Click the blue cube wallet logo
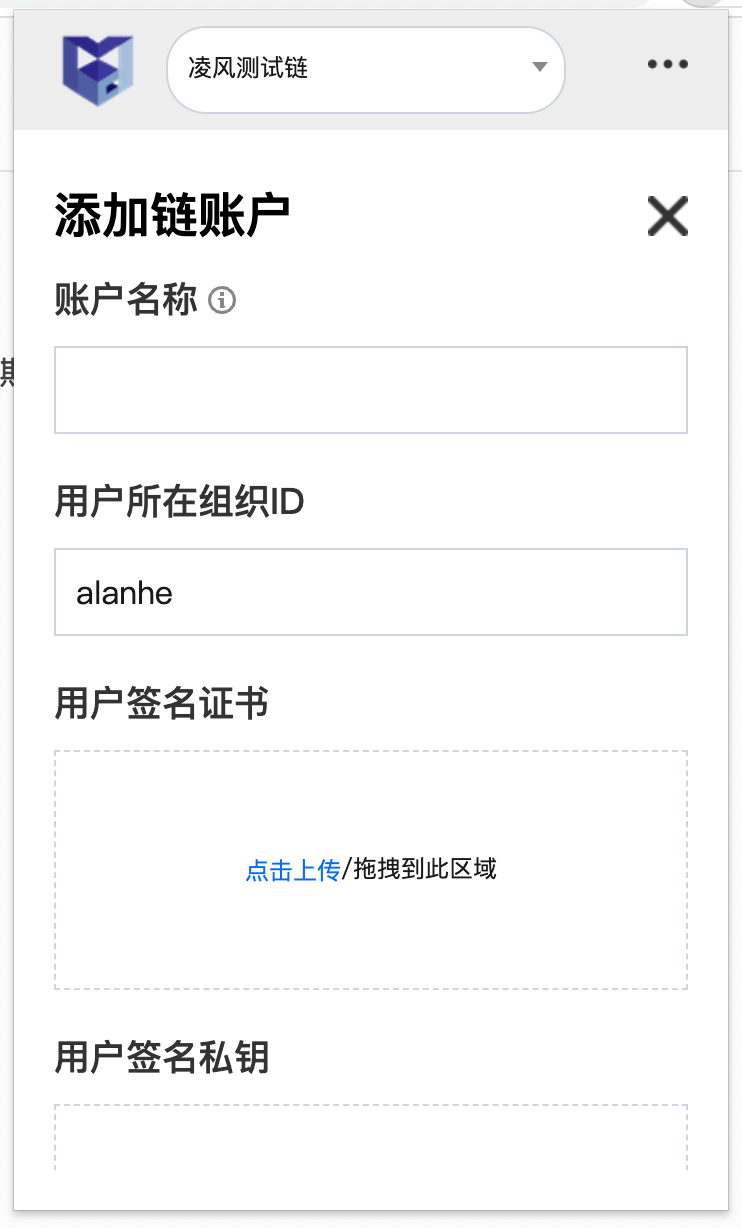 97,69
